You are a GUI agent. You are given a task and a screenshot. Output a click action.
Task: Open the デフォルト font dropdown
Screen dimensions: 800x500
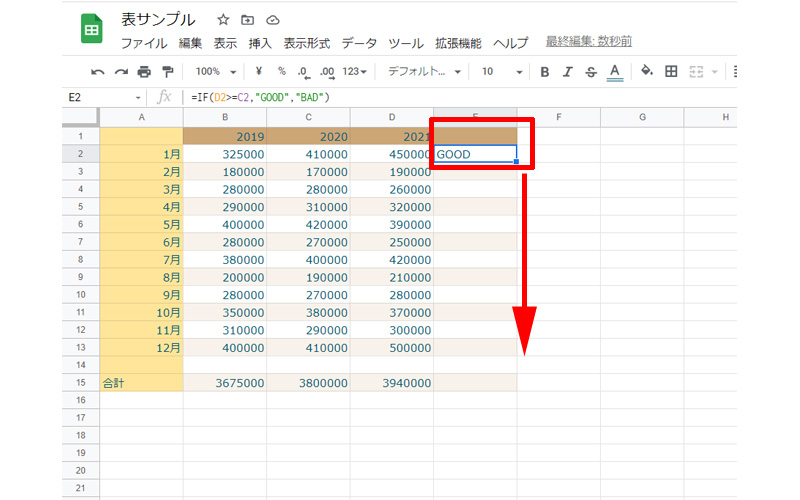pyautogui.click(x=424, y=71)
